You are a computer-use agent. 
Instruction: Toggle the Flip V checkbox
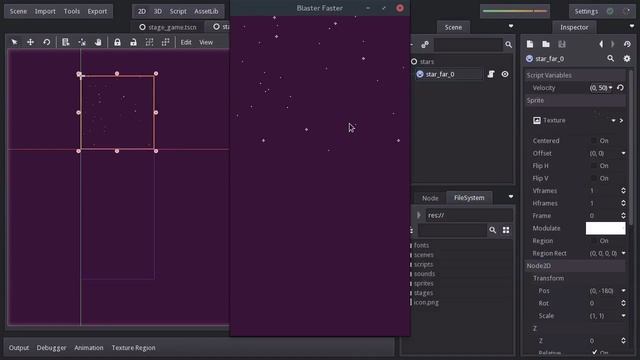[x=594, y=178]
